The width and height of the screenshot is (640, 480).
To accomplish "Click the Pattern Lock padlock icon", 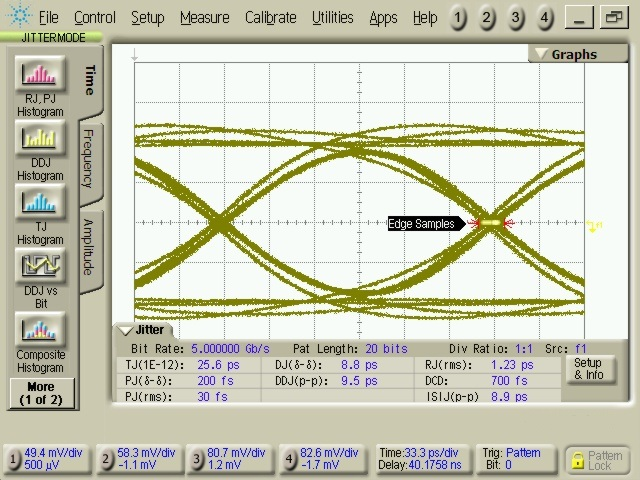I will [x=577, y=460].
